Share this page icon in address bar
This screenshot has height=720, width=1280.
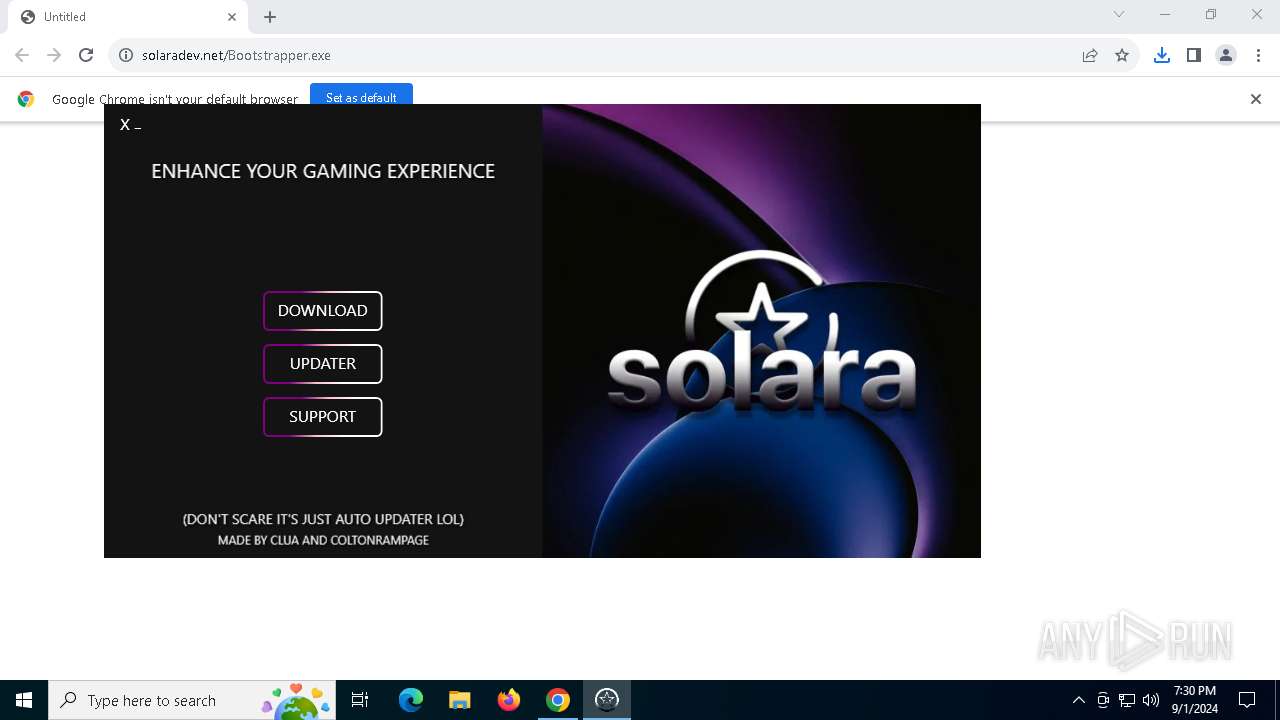(x=1090, y=55)
